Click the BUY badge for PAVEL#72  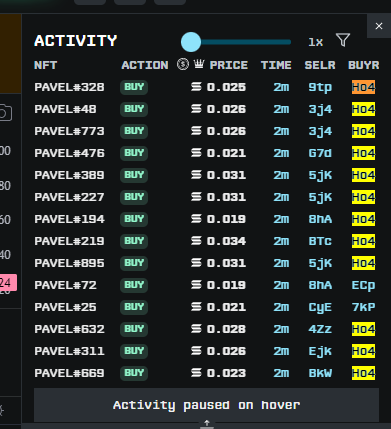point(134,285)
